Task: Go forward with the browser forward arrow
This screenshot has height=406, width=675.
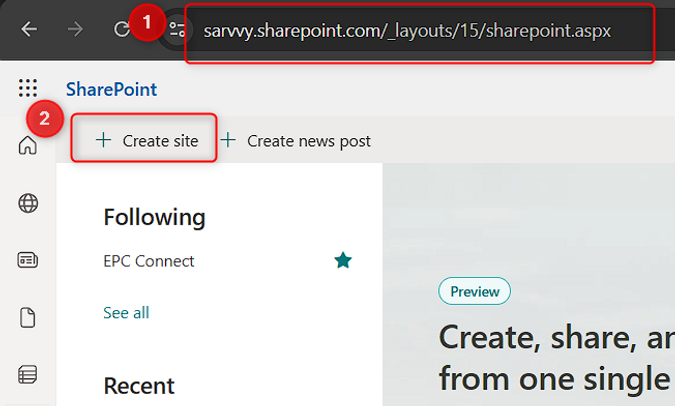Action: point(75,29)
